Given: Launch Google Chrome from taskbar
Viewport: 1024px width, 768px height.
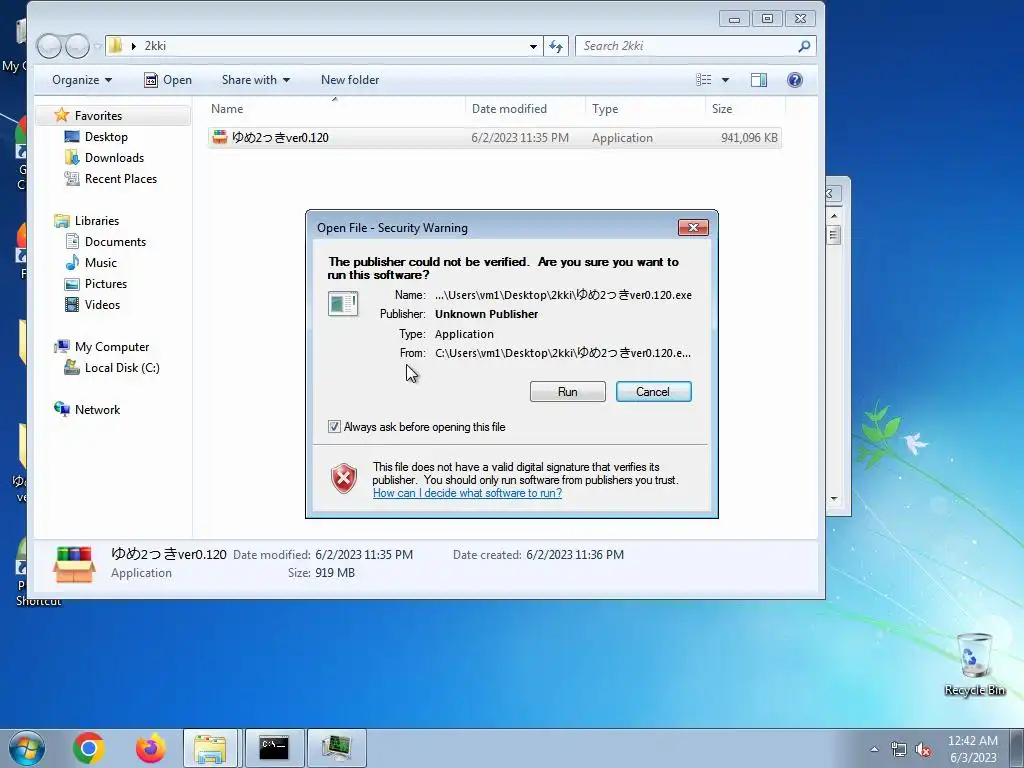Looking at the screenshot, I should tap(89, 748).
